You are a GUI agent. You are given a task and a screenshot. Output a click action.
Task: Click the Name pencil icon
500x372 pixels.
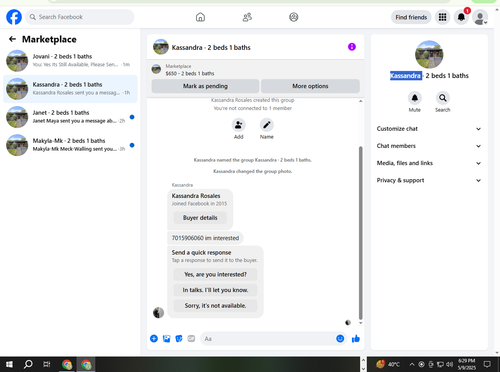point(267,125)
